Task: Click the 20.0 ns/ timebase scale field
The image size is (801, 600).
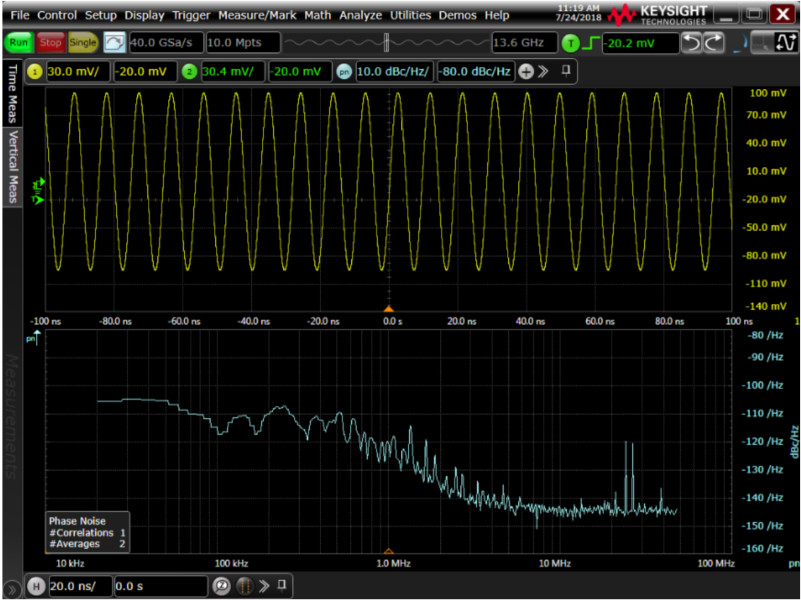Action: pyautogui.click(x=78, y=585)
